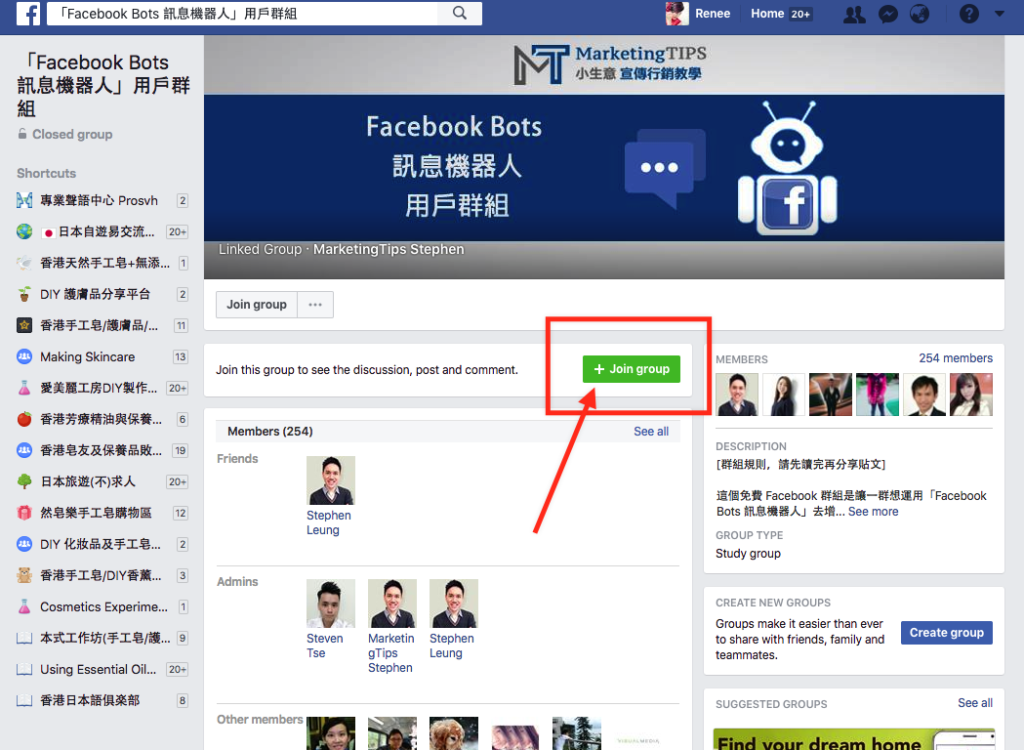Viewport: 1024px width, 750px height.
Task: Go to Renee's profile
Action: (x=712, y=14)
